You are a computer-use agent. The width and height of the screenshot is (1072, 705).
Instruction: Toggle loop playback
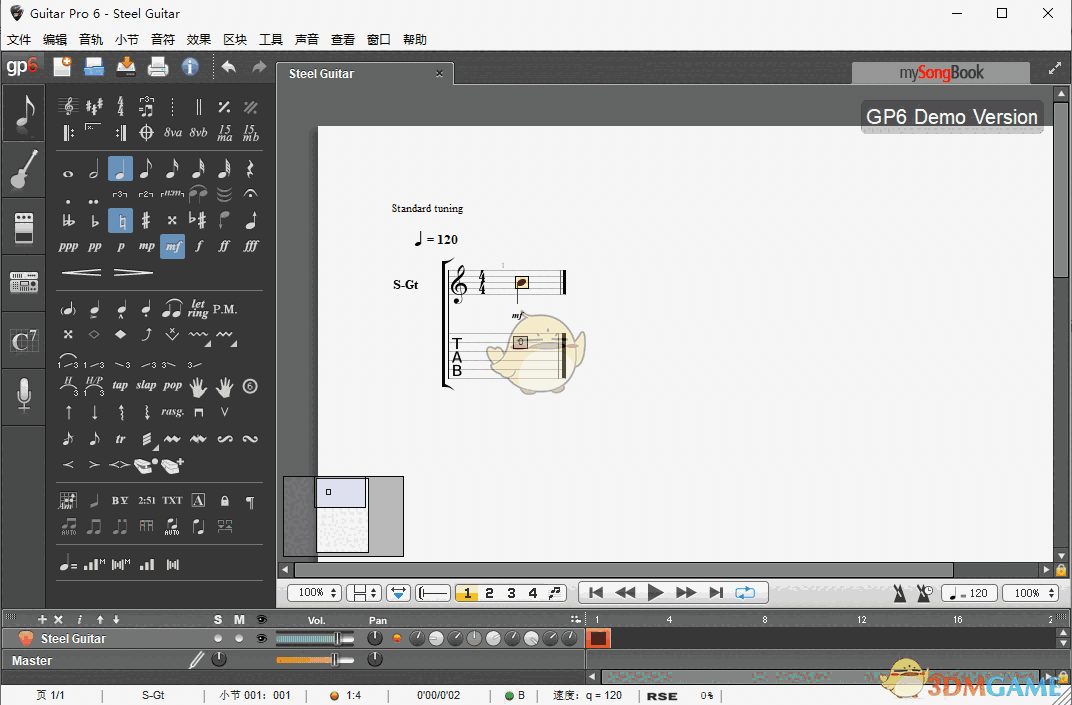[x=745, y=593]
